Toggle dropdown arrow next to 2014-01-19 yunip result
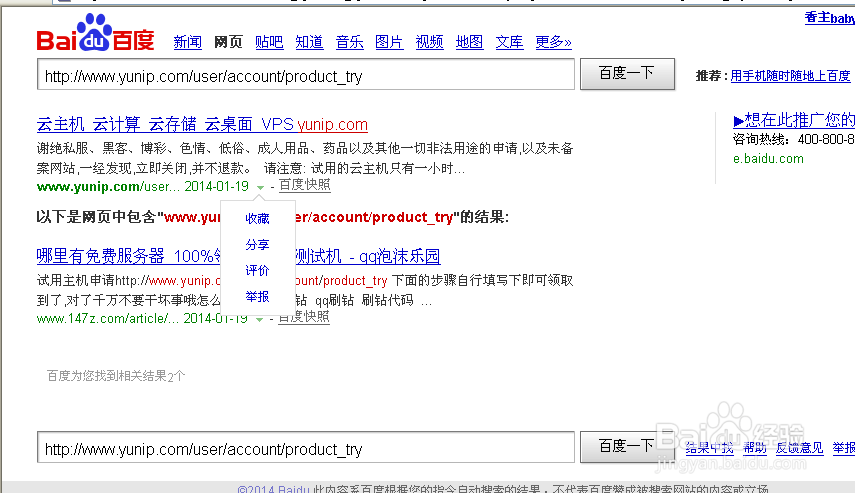855x493 pixels. click(x=260, y=187)
